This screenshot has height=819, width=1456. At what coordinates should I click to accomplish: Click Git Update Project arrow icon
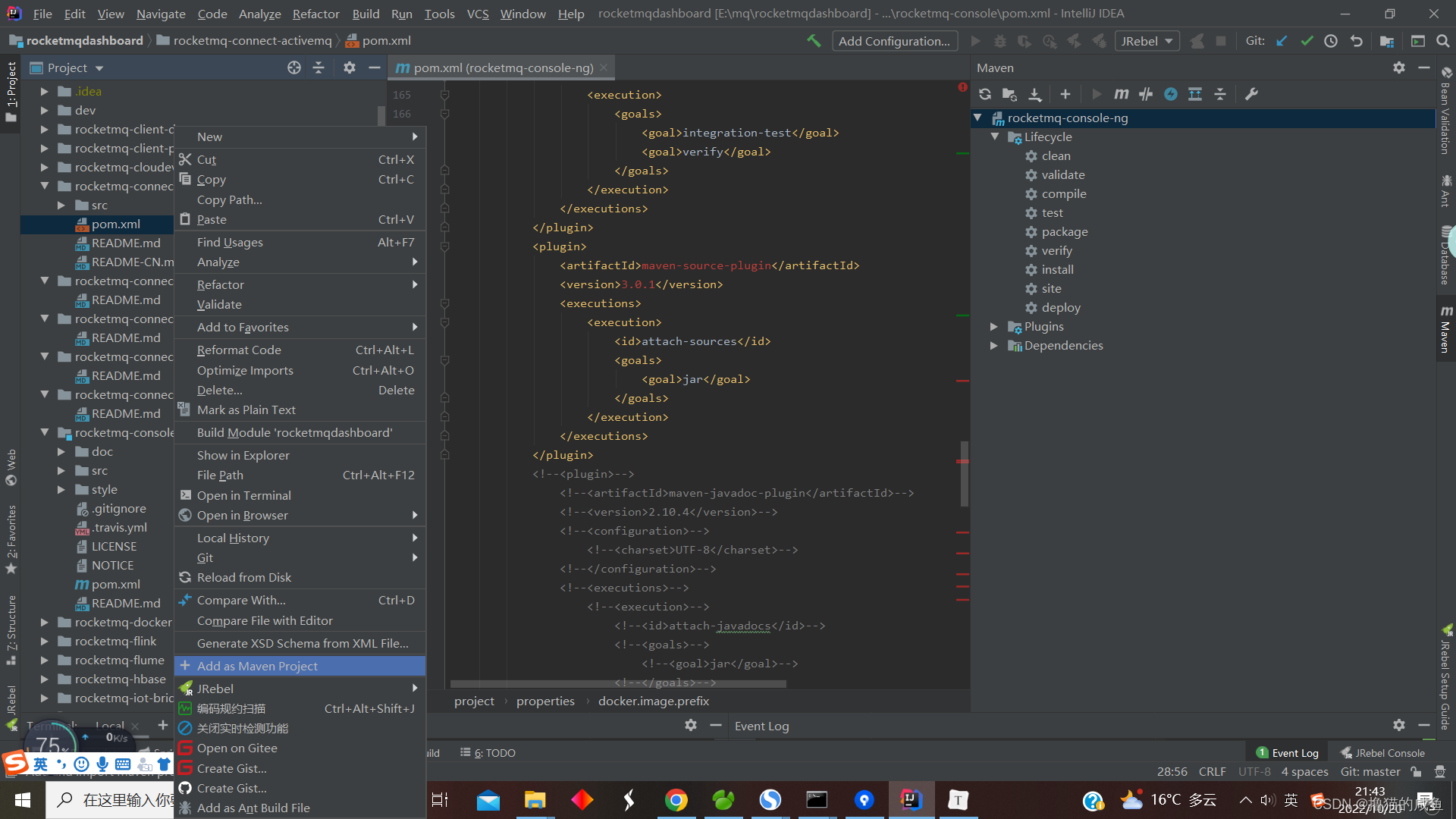(1282, 41)
